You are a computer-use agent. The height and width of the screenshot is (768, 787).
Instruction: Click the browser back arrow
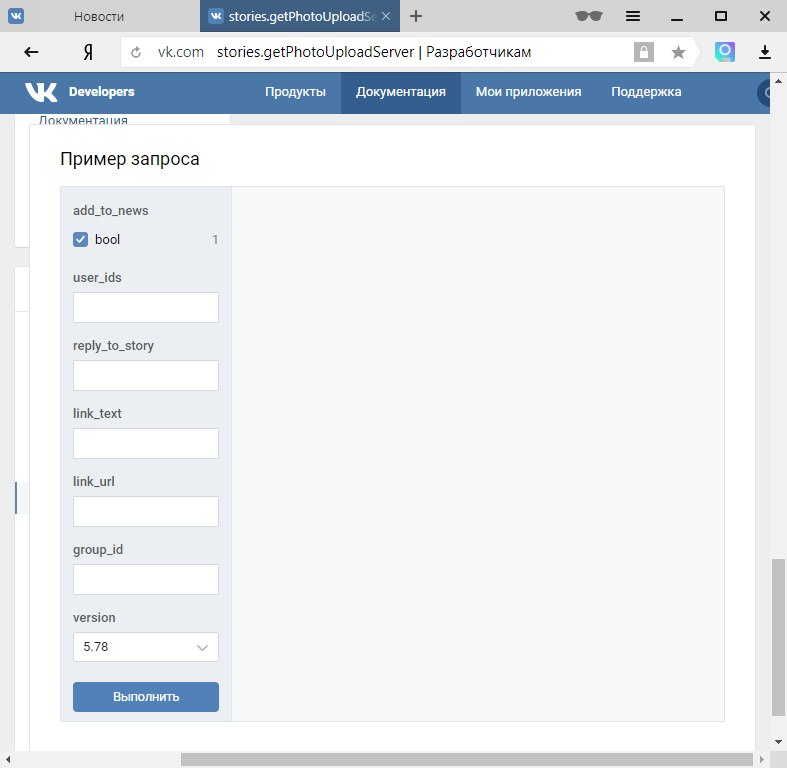point(31,52)
